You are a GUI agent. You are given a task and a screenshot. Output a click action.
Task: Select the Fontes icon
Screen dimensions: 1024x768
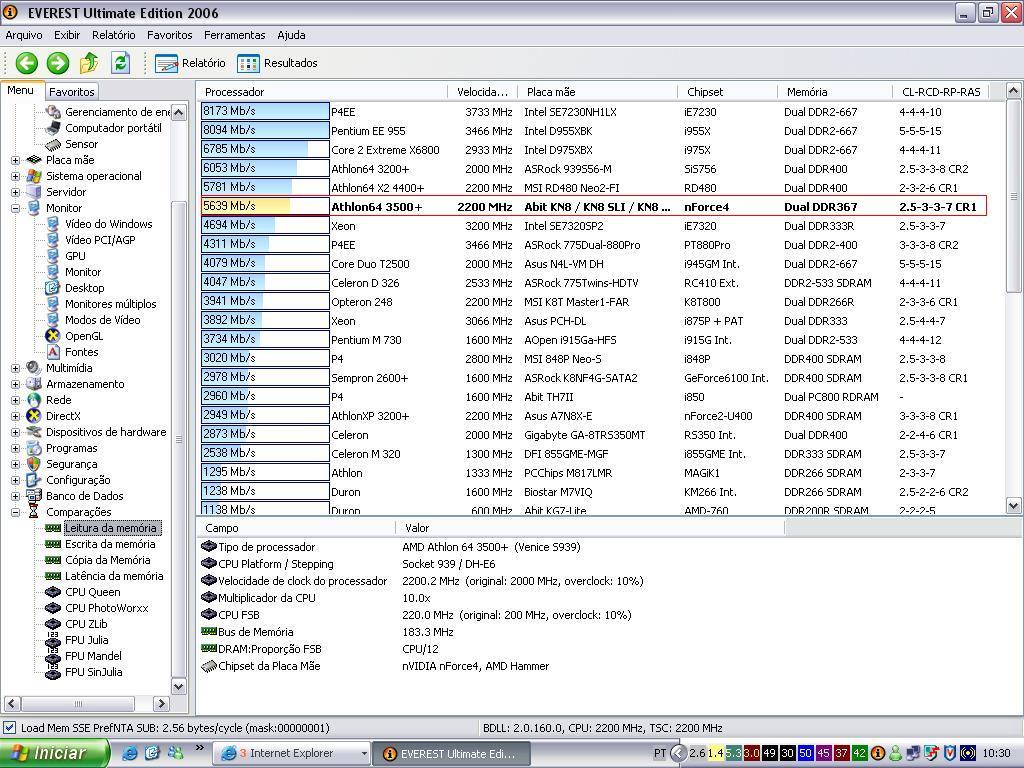click(53, 352)
